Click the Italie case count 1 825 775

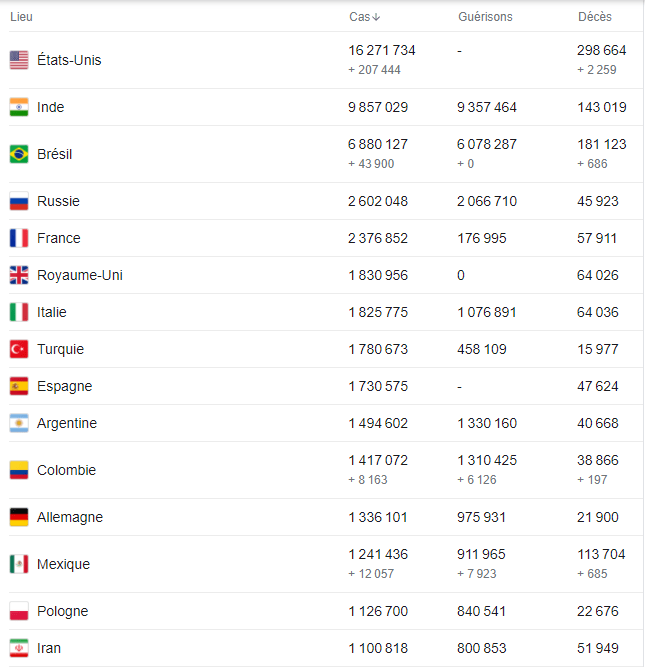pos(378,312)
